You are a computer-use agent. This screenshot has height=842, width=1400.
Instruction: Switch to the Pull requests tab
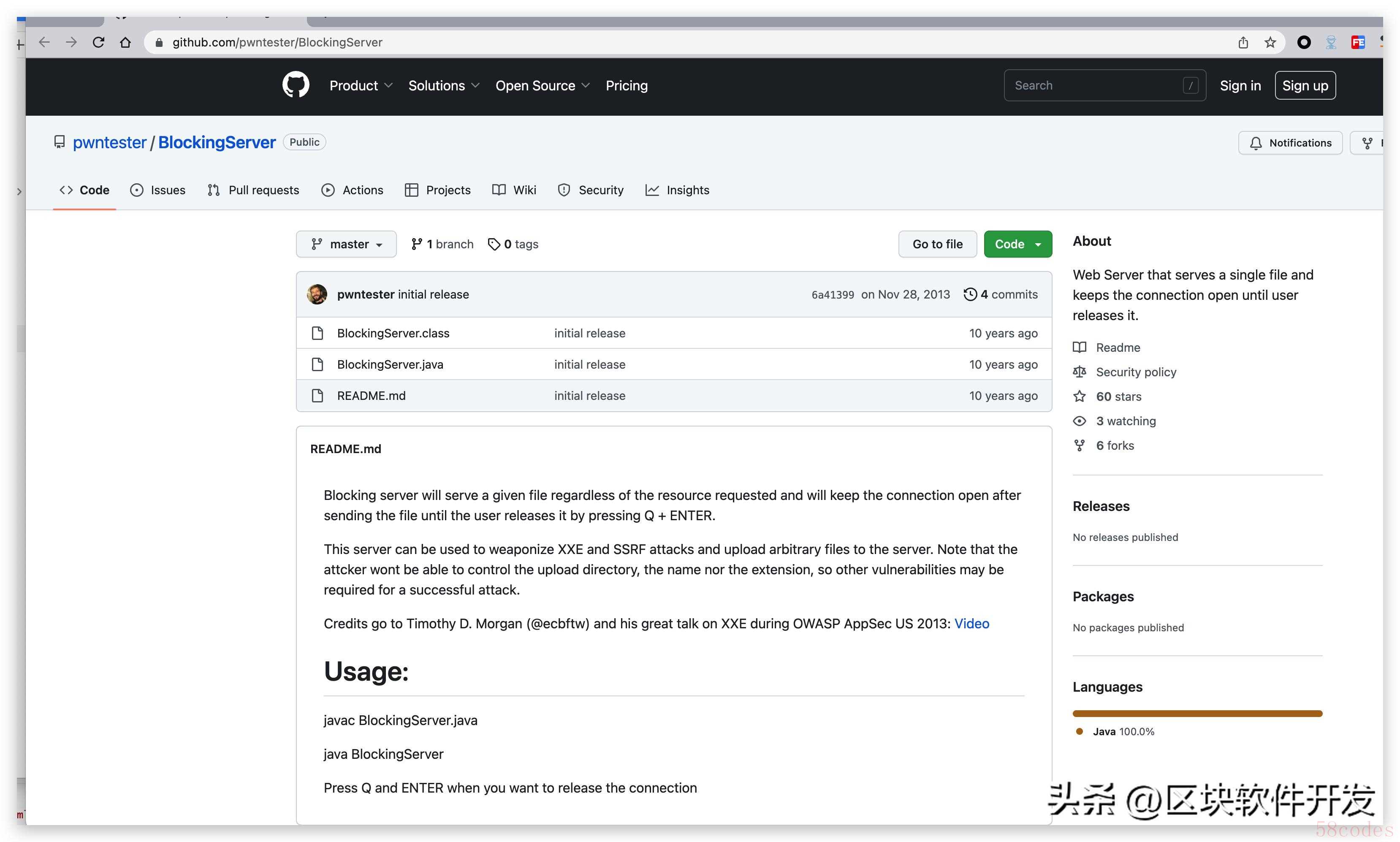(x=253, y=190)
